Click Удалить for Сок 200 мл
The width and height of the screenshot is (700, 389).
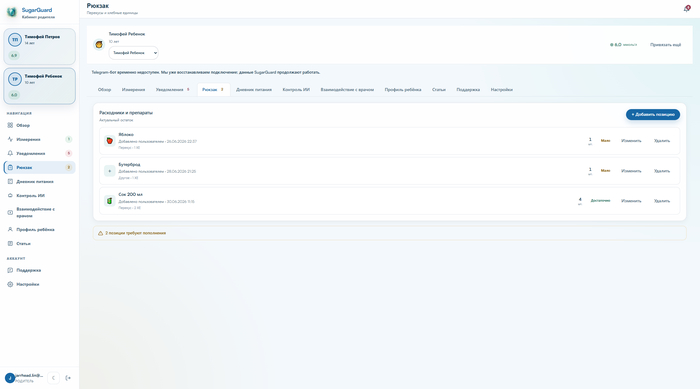pos(662,201)
